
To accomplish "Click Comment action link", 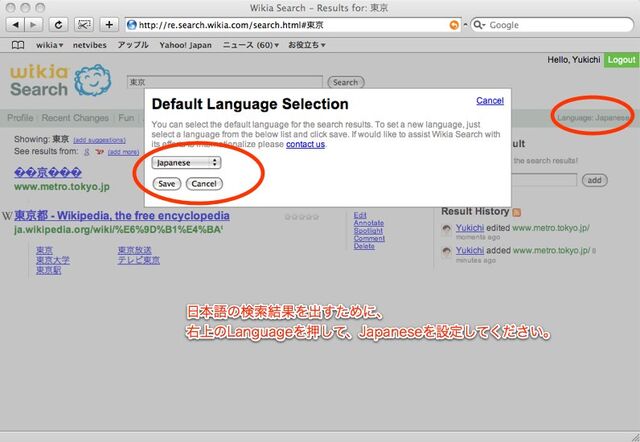I will 369,238.
